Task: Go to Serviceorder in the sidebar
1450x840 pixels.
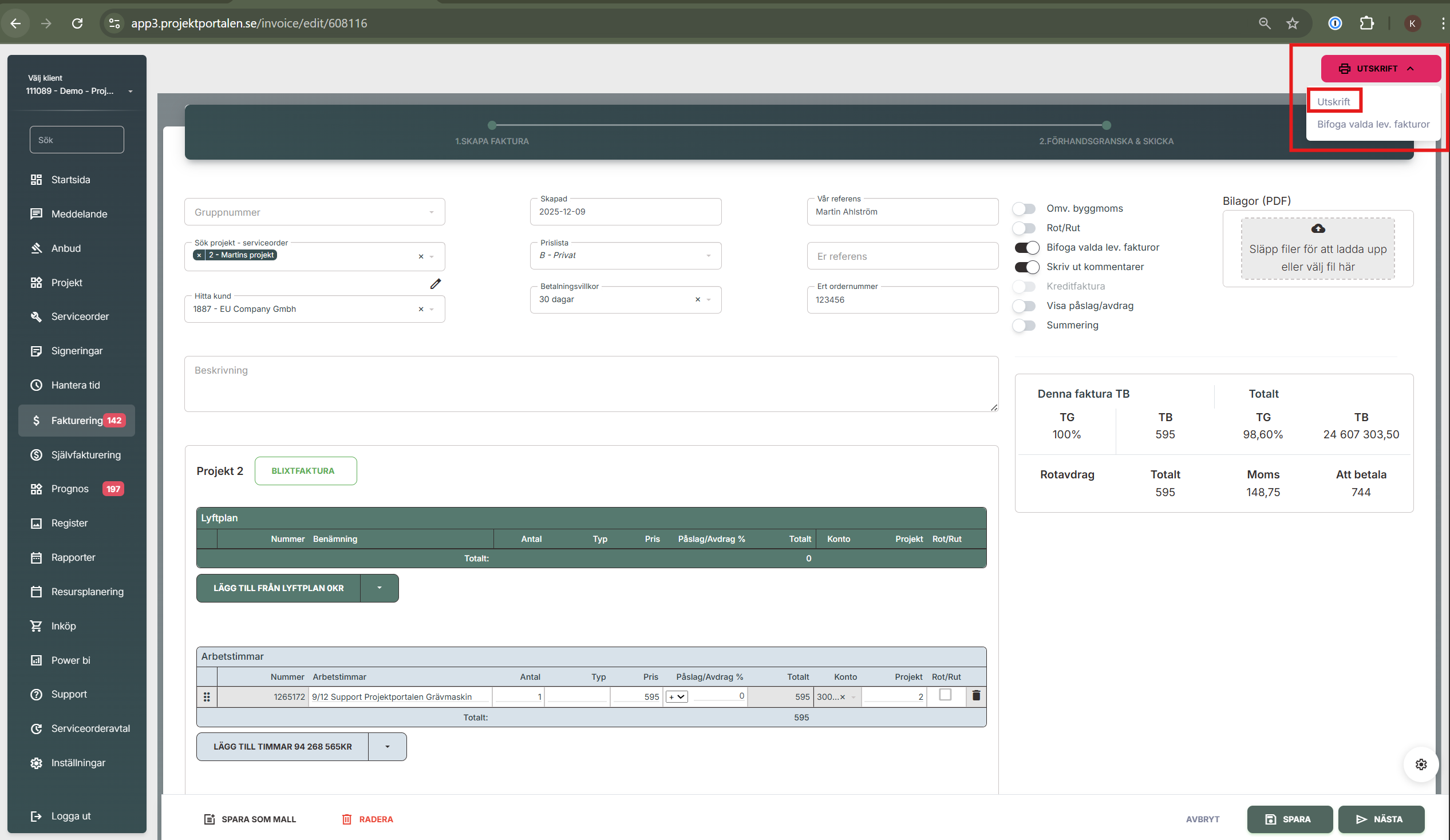Action: (x=80, y=316)
